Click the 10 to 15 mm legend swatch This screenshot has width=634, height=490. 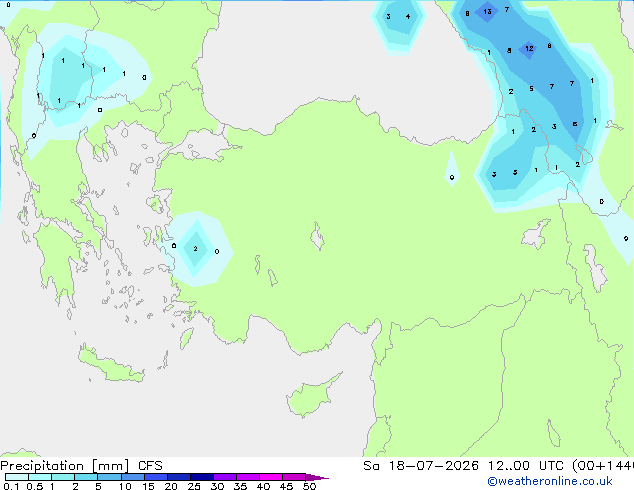pyautogui.click(x=132, y=477)
